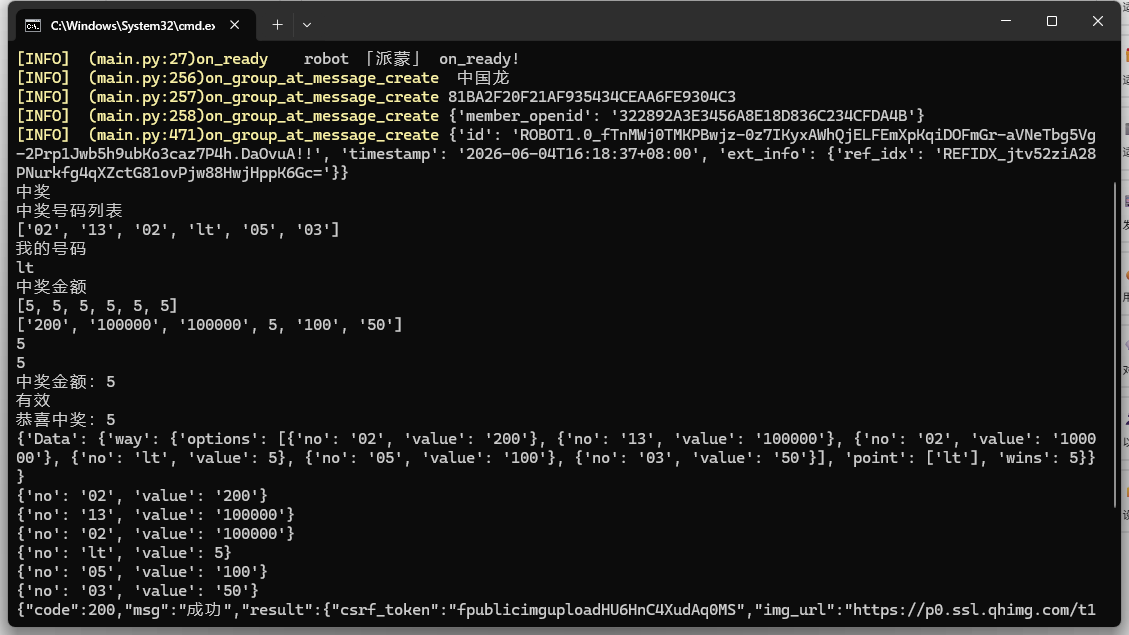Close the cmd.exe tab
This screenshot has height=635, width=1129.
point(235,24)
